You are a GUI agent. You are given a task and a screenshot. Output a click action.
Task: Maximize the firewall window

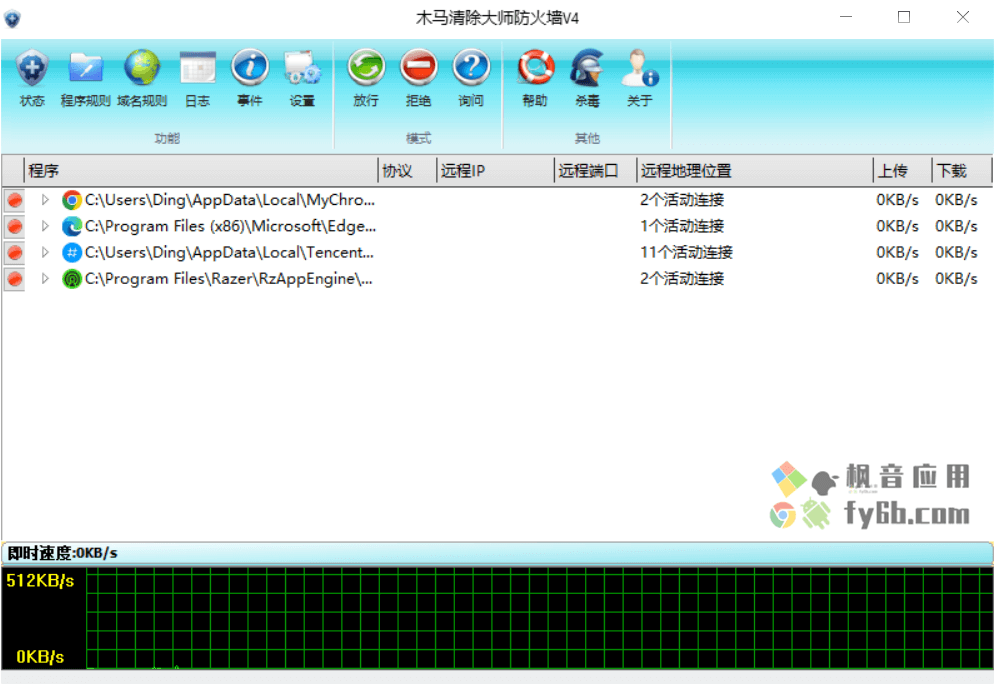coord(904,18)
